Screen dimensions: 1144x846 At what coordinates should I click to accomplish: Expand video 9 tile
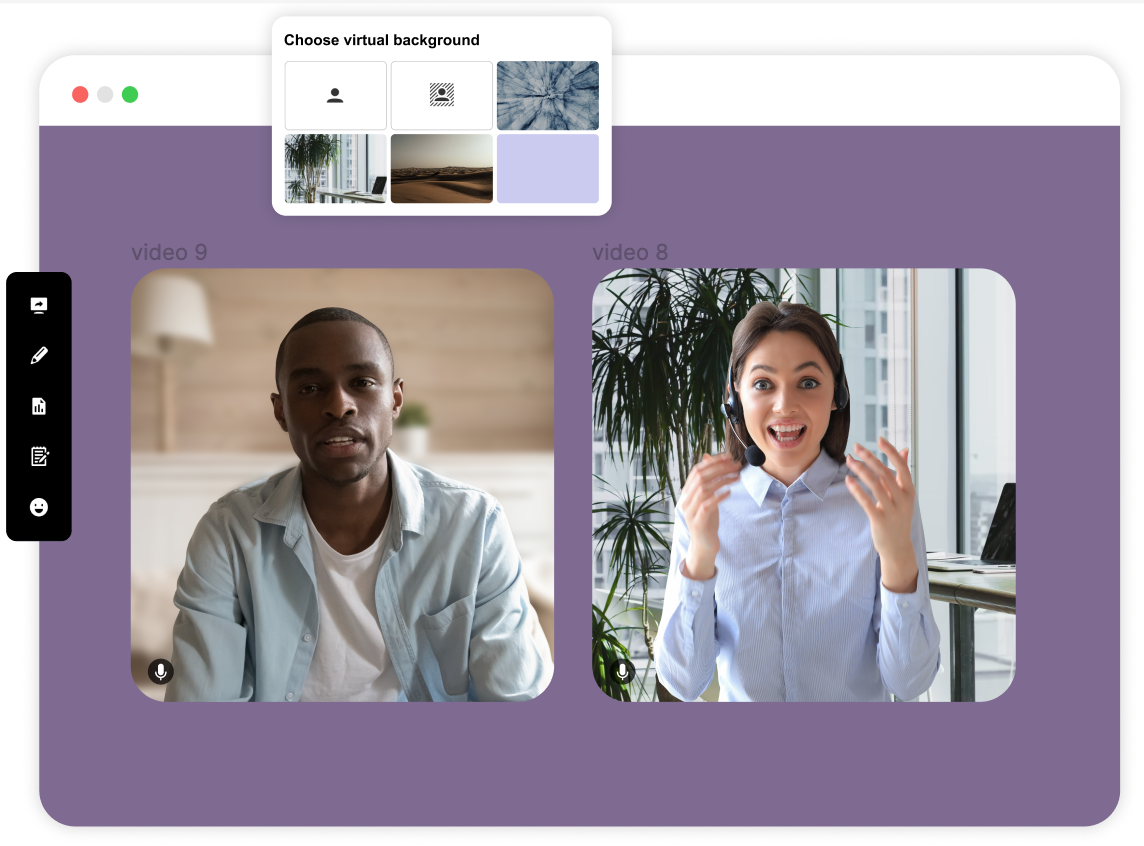(341, 484)
